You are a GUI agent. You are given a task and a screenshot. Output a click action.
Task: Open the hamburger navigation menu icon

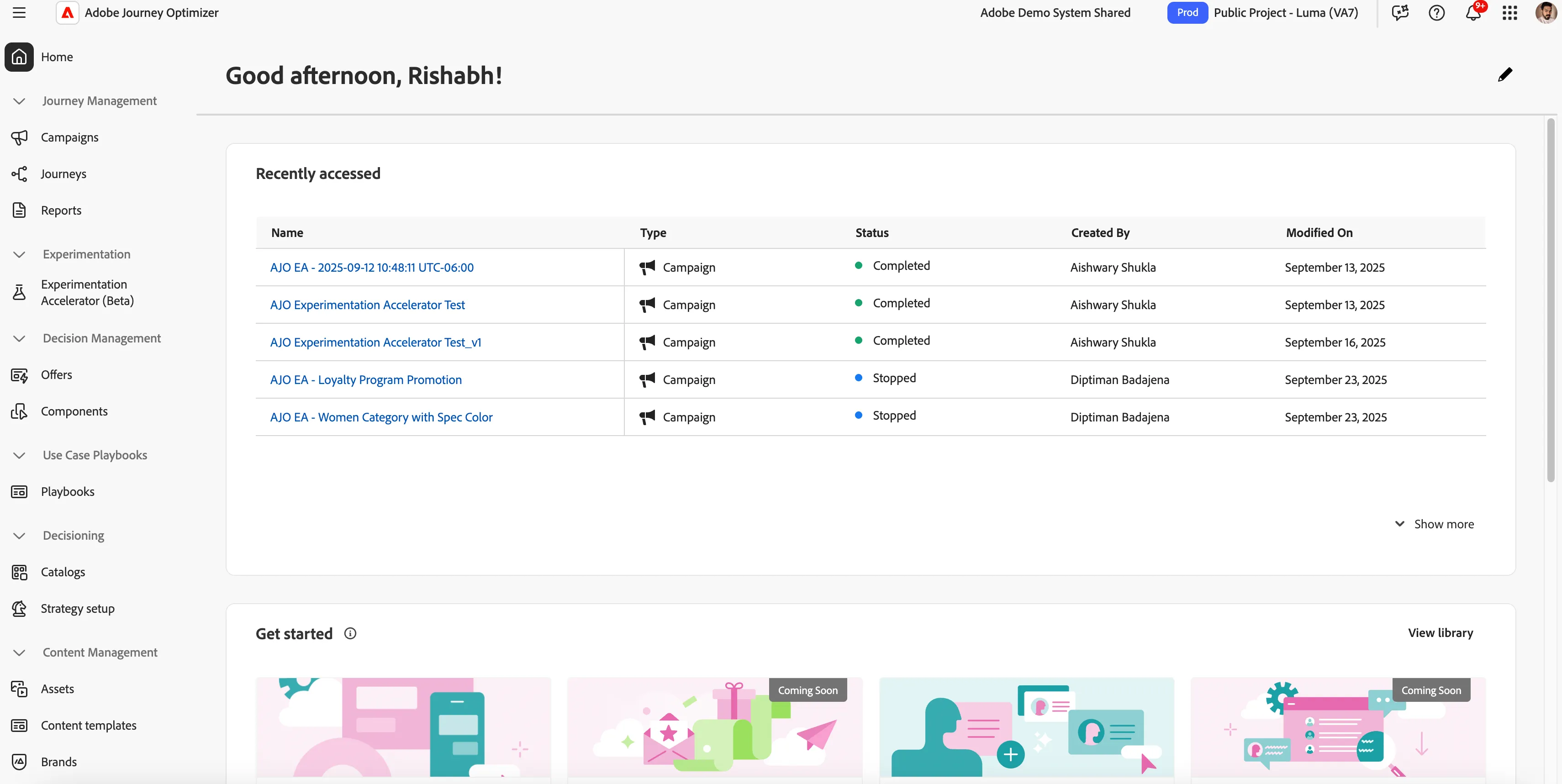(19, 13)
